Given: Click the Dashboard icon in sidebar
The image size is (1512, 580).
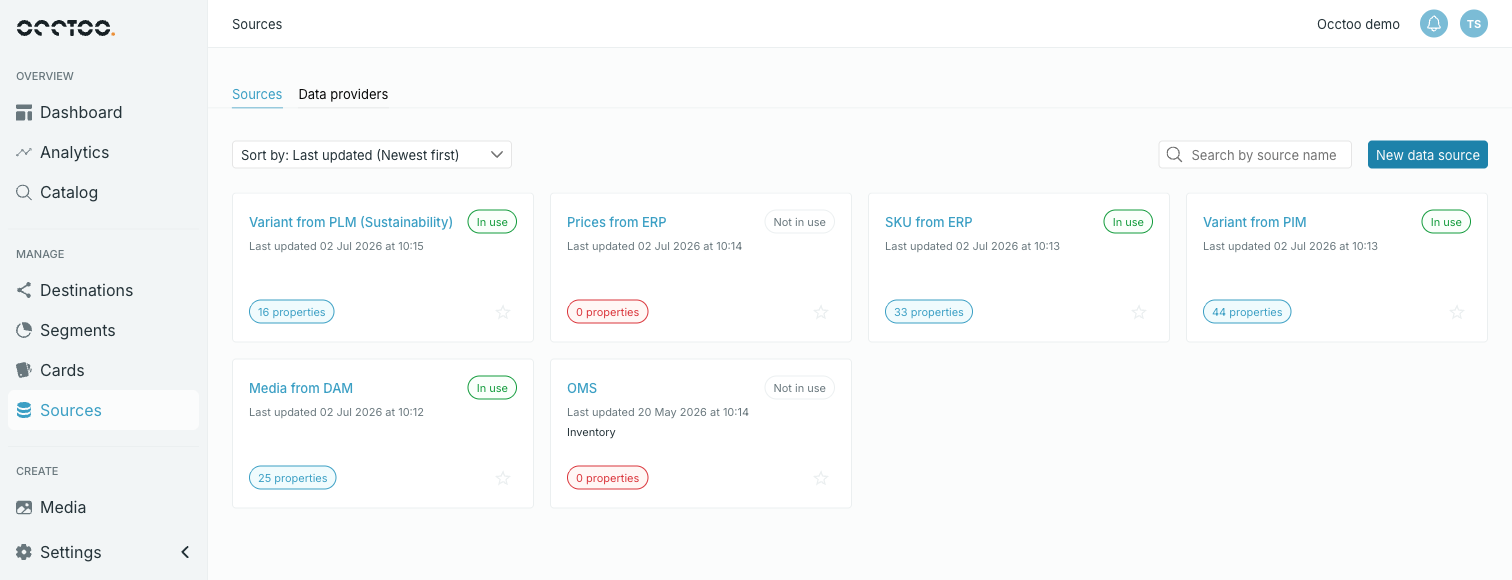Looking at the screenshot, I should [24, 112].
